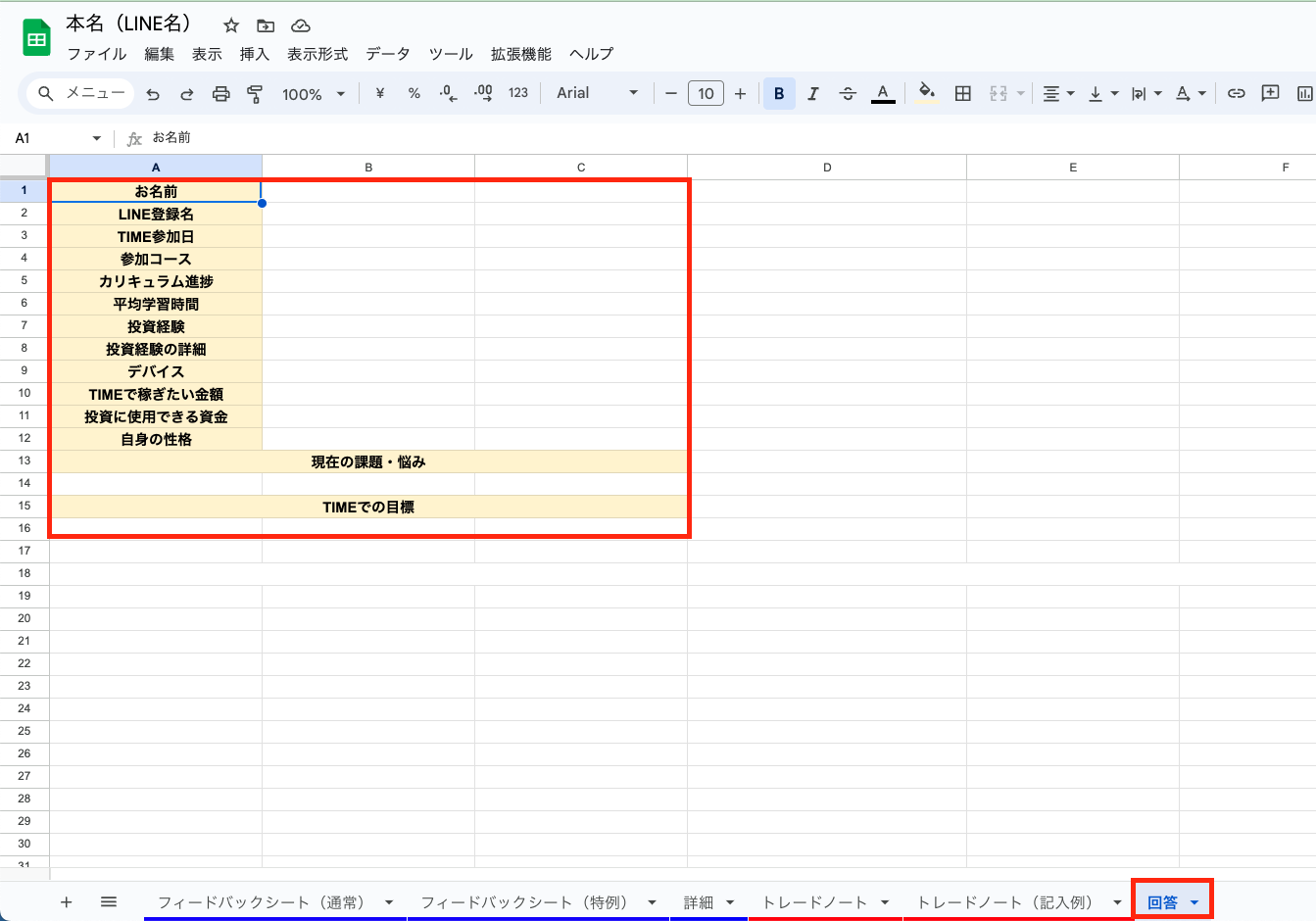This screenshot has width=1316, height=921.
Task: Star the spreadsheet
Action: click(x=230, y=24)
